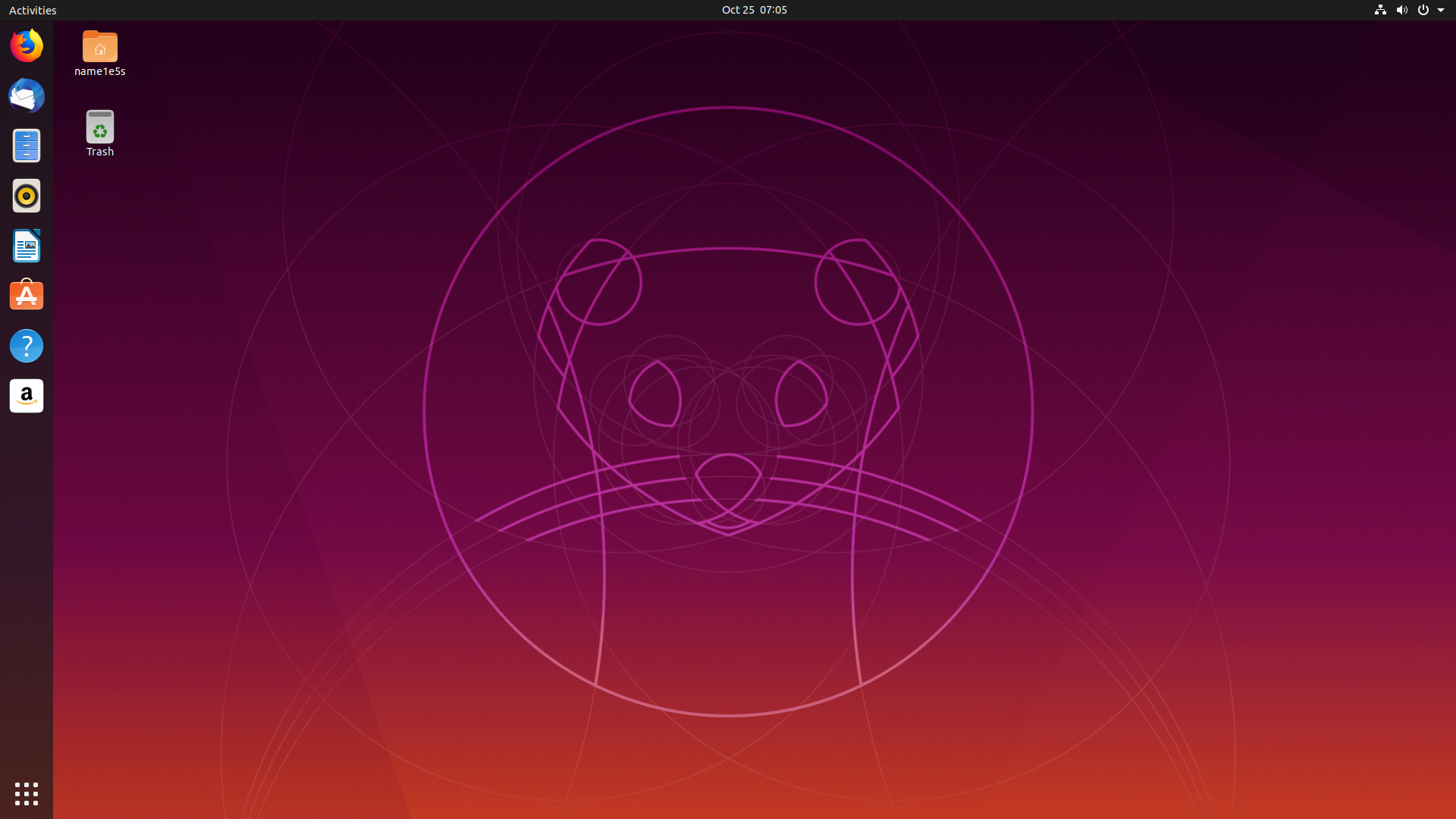Select the Trash desktop icon
The width and height of the screenshot is (1456, 819).
(x=100, y=127)
